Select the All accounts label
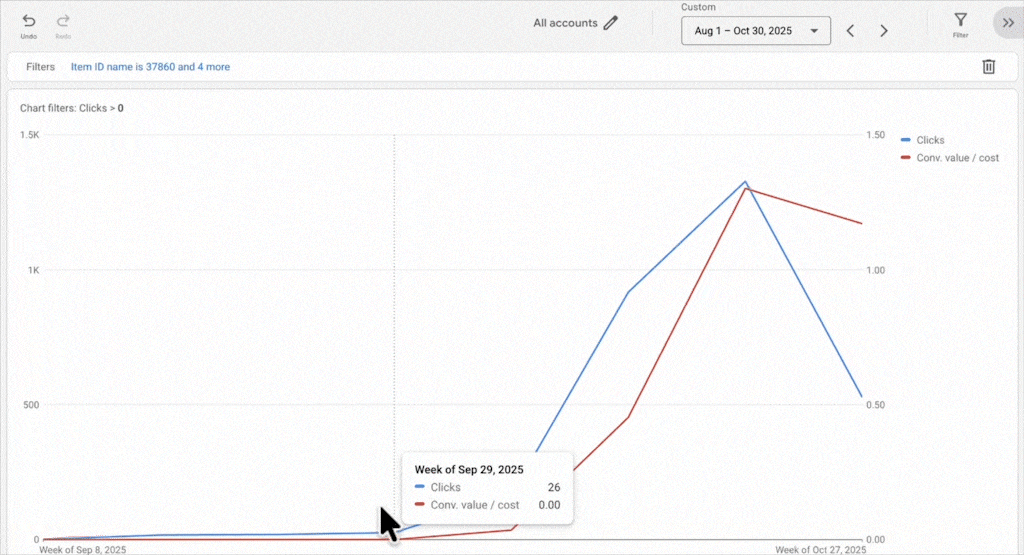The height and width of the screenshot is (555, 1024). pos(565,23)
